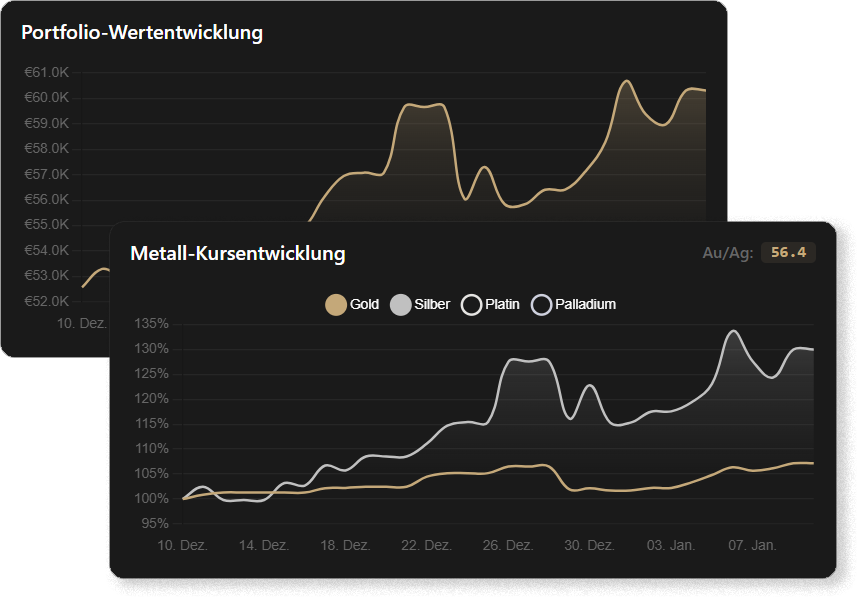The width and height of the screenshot is (857, 597).
Task: Select the Gold legend color dot
Action: point(335,303)
